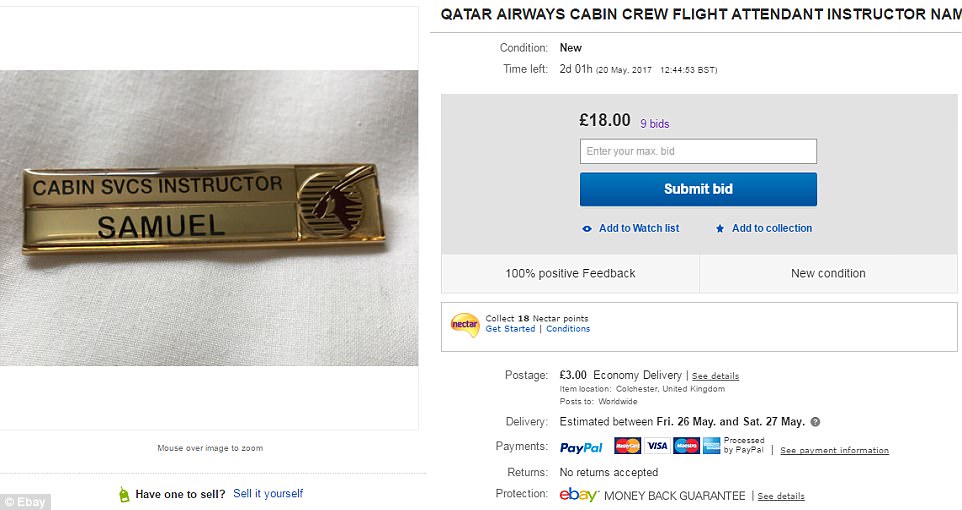Open the Nectar Conditions link
962x510 pixels.
point(568,329)
